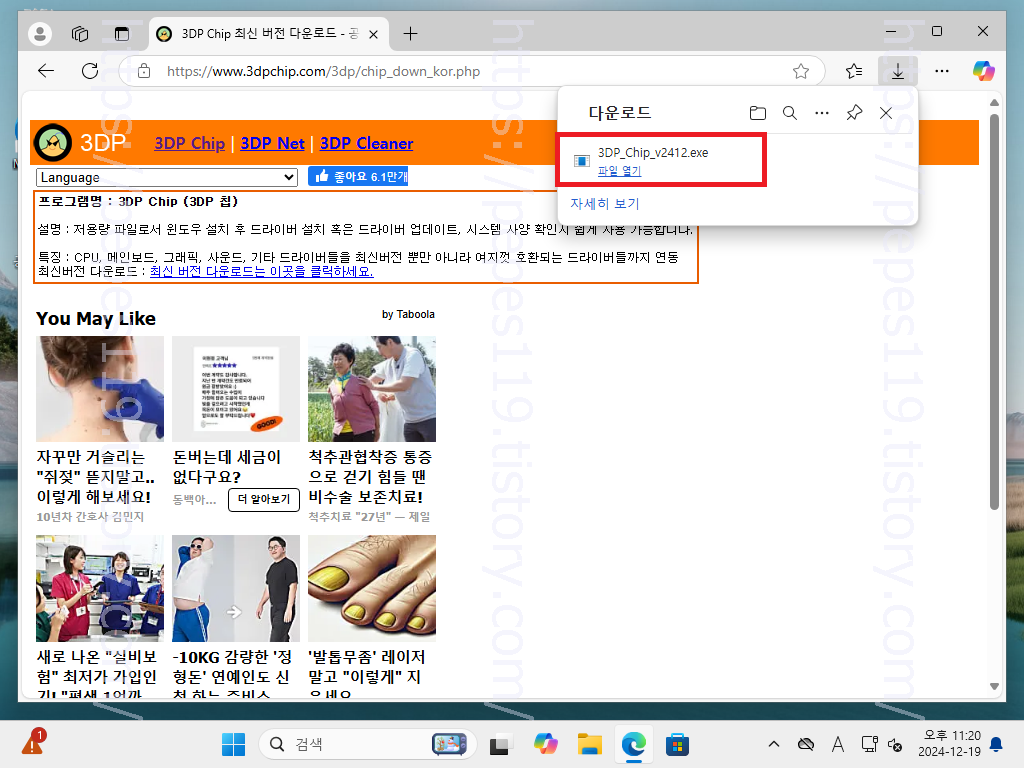Open the spinal stenosis ad thumbnail
The image size is (1024, 768).
372,389
